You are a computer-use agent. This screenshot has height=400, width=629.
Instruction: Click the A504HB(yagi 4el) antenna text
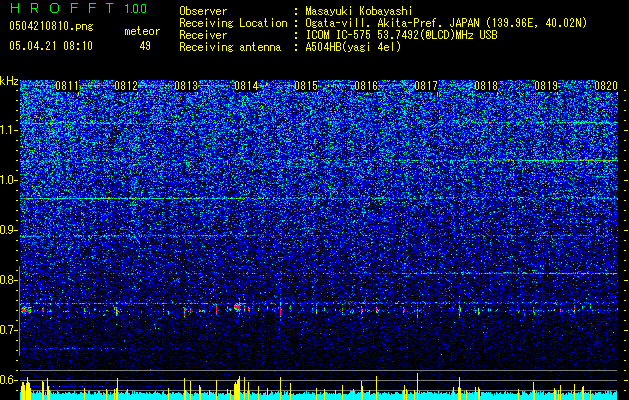[x=353, y=47]
